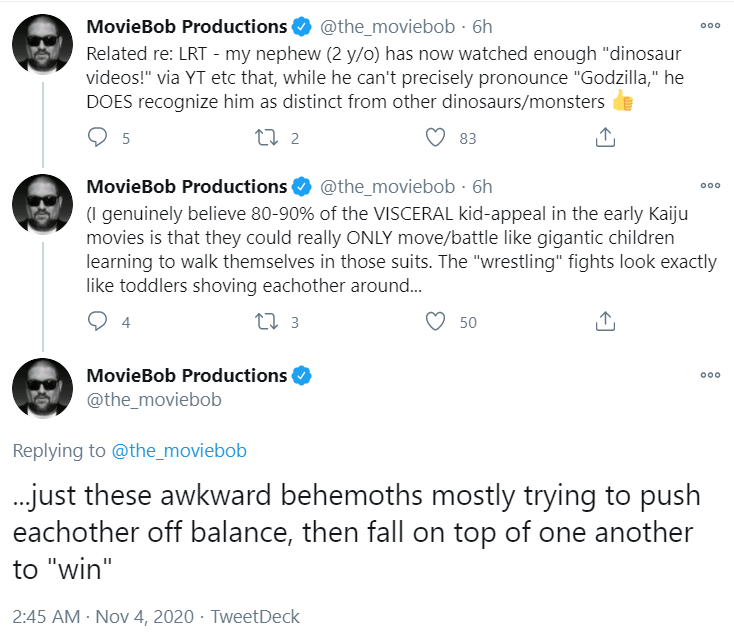Like the tweet with 50 likes
Viewport: 734px width, 638px height.
click(435, 322)
